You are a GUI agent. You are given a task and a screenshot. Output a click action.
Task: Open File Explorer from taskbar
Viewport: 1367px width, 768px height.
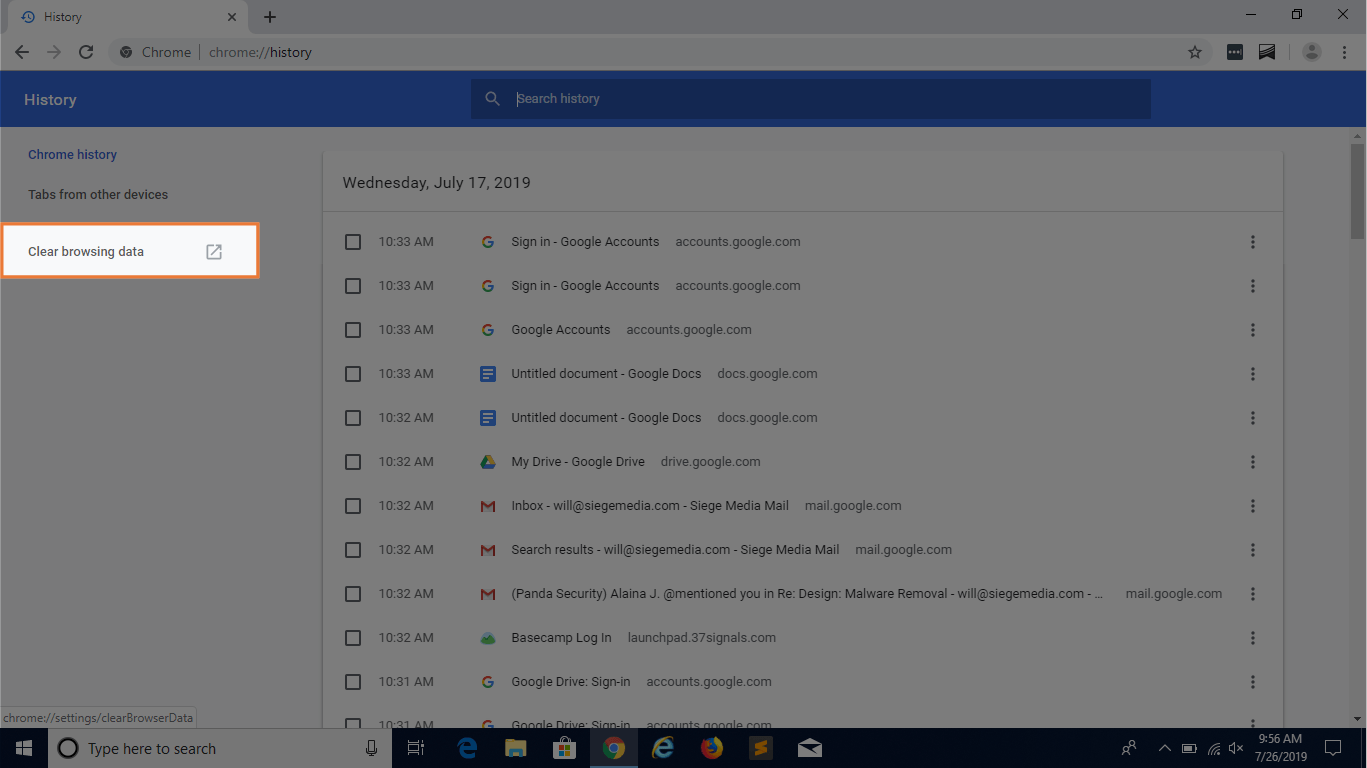pyautogui.click(x=516, y=748)
